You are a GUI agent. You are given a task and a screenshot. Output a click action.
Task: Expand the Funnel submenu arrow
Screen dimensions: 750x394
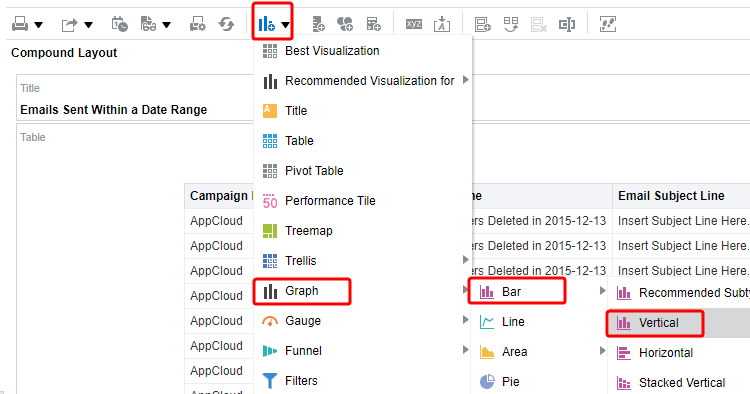click(x=465, y=350)
